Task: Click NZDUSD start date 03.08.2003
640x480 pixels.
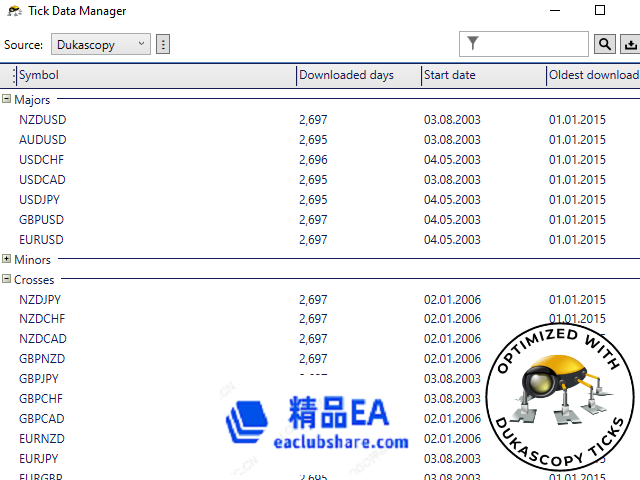Action: click(452, 120)
